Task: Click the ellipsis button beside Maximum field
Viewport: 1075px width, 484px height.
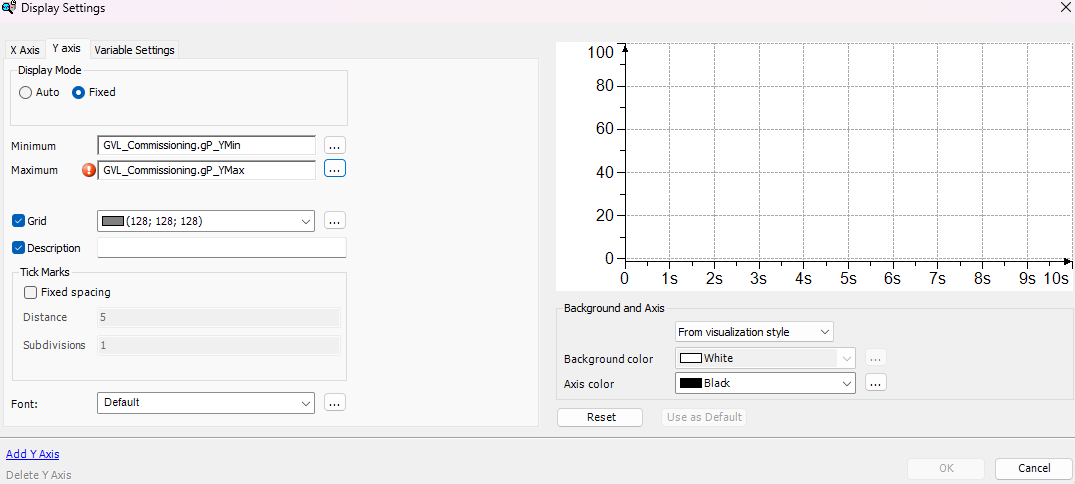Action: coord(335,170)
